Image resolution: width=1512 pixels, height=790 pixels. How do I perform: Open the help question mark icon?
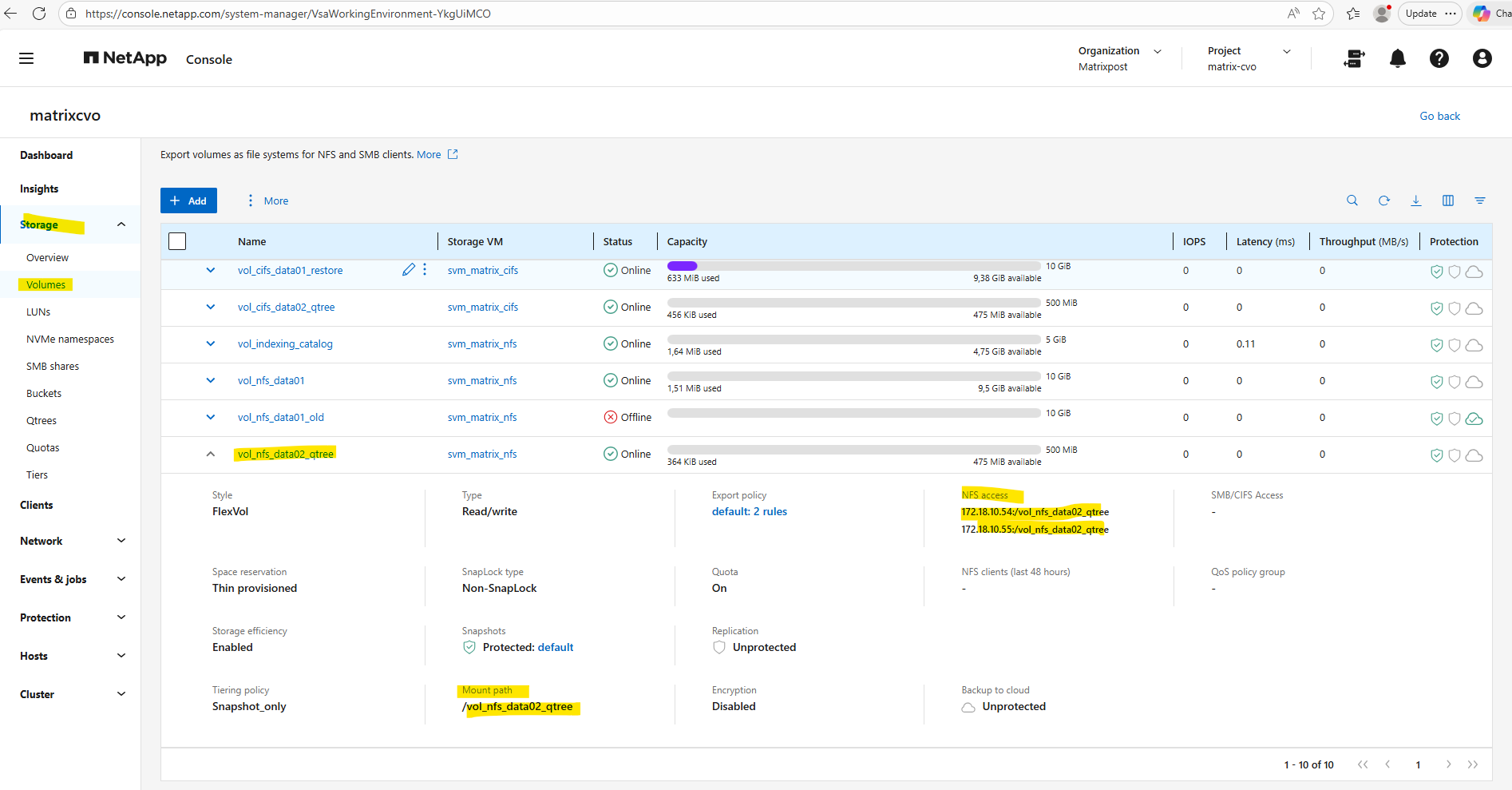point(1439,58)
